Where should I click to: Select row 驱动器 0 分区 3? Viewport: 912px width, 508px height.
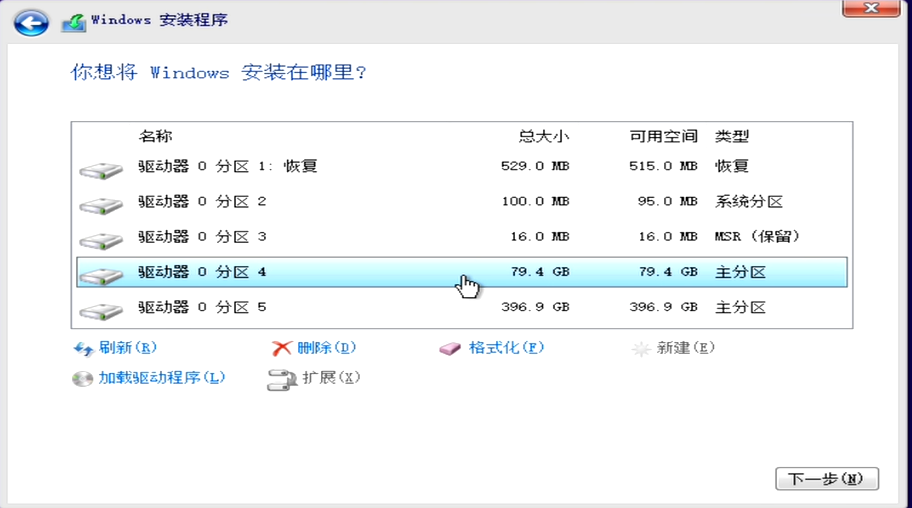coord(462,237)
